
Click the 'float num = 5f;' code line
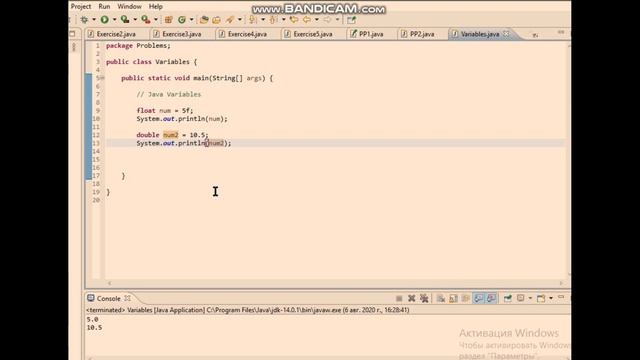coord(165,111)
